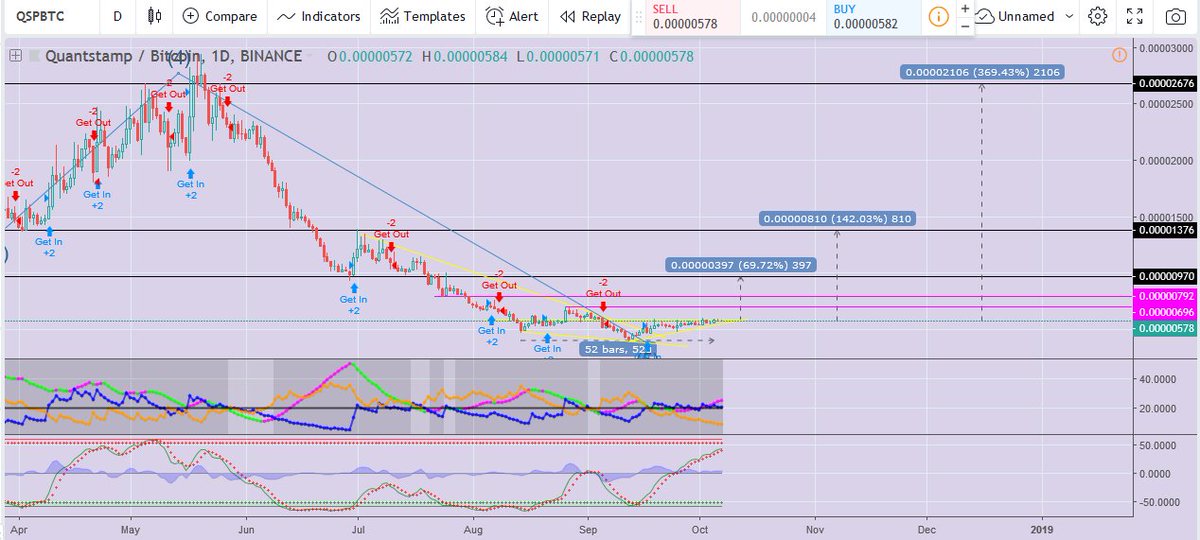
Task: Select the 369.43% measurement label
Action: (982, 72)
